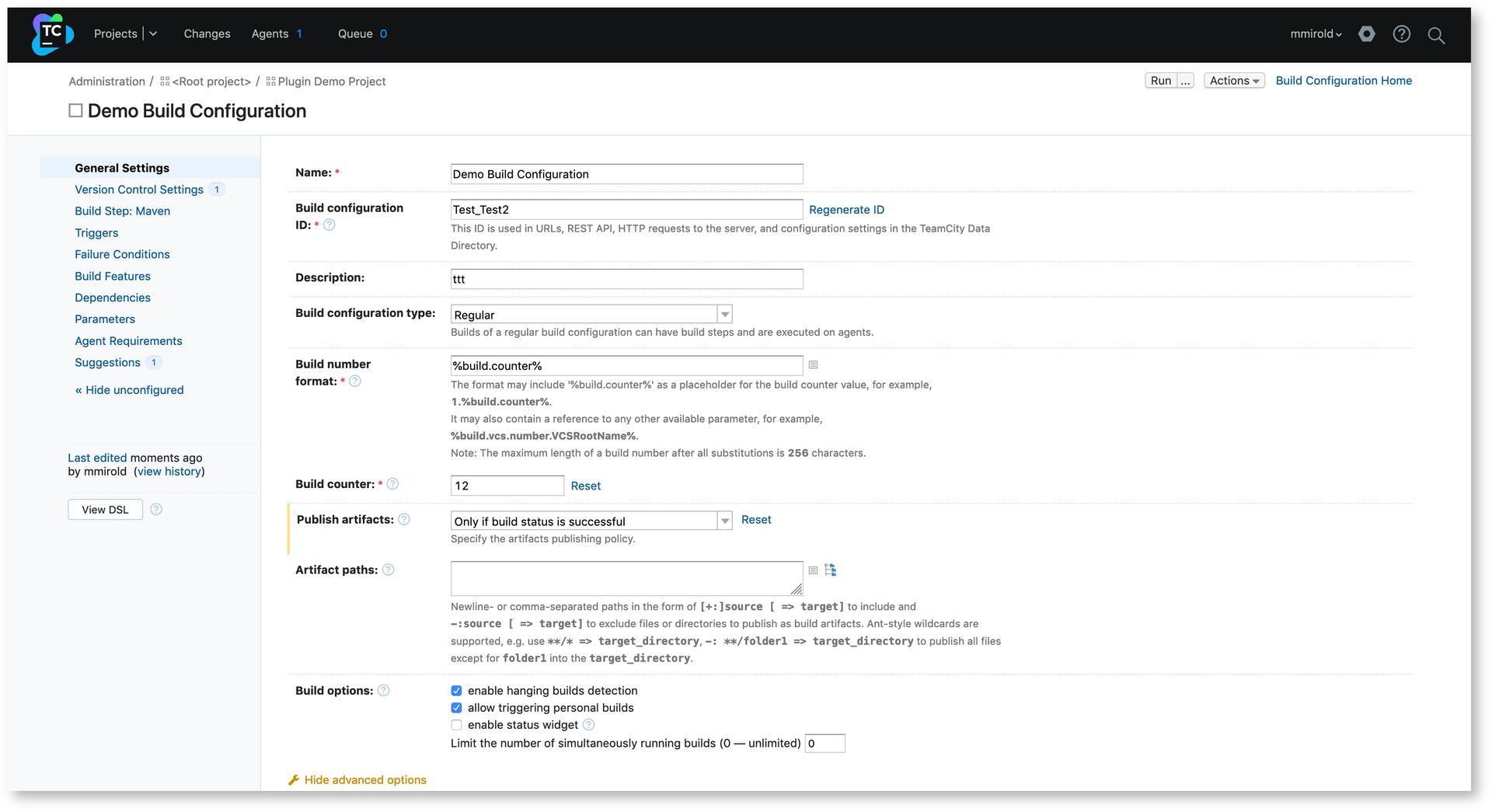Screen dimensions: 1492x812
Task: Go to Version Control Settings
Action: point(139,190)
